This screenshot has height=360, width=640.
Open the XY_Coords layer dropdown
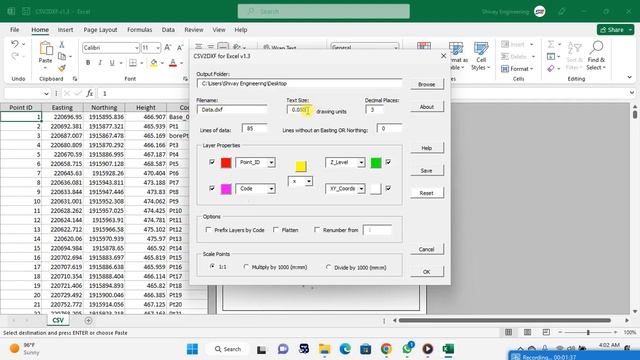pos(361,189)
